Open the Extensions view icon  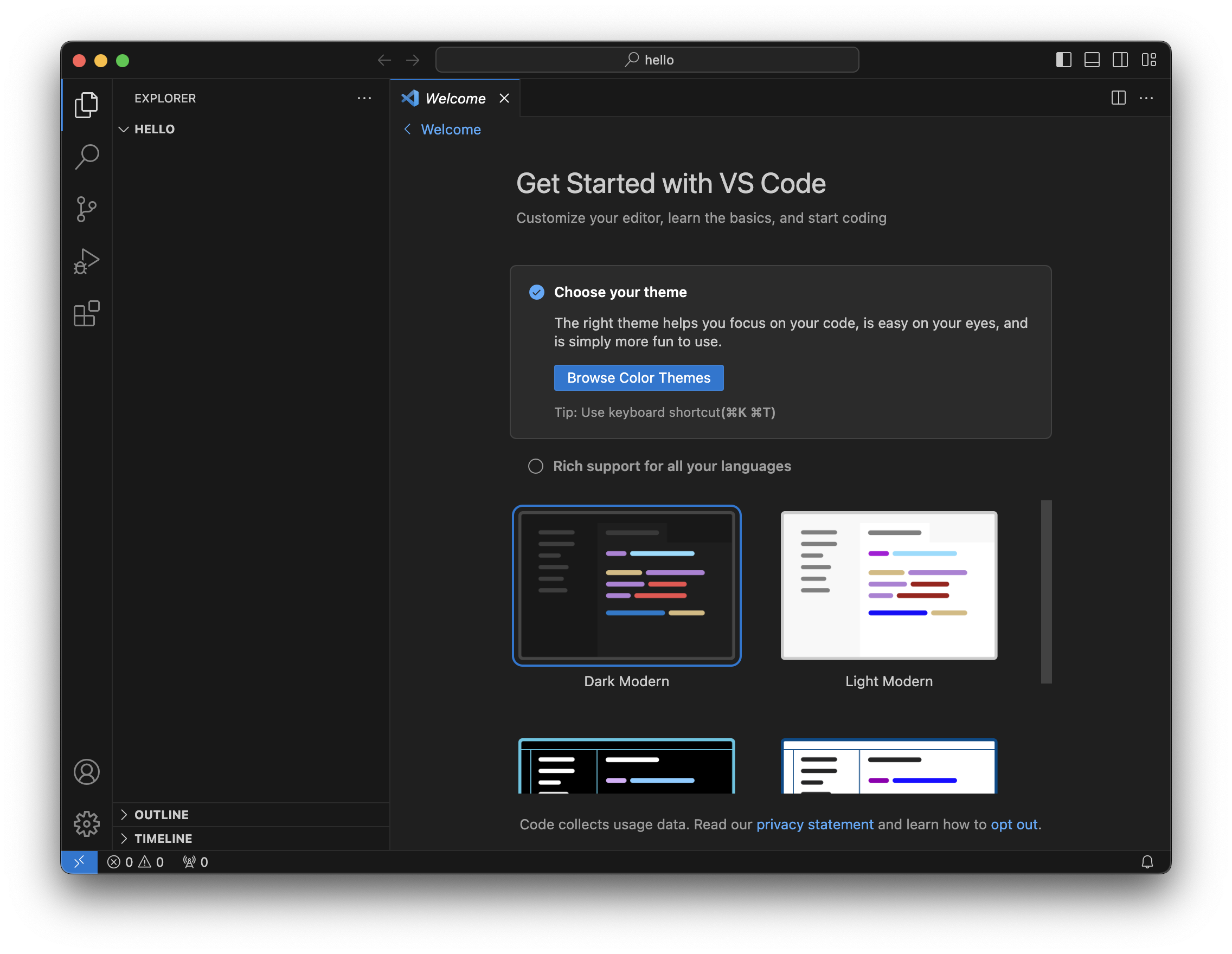click(86, 313)
